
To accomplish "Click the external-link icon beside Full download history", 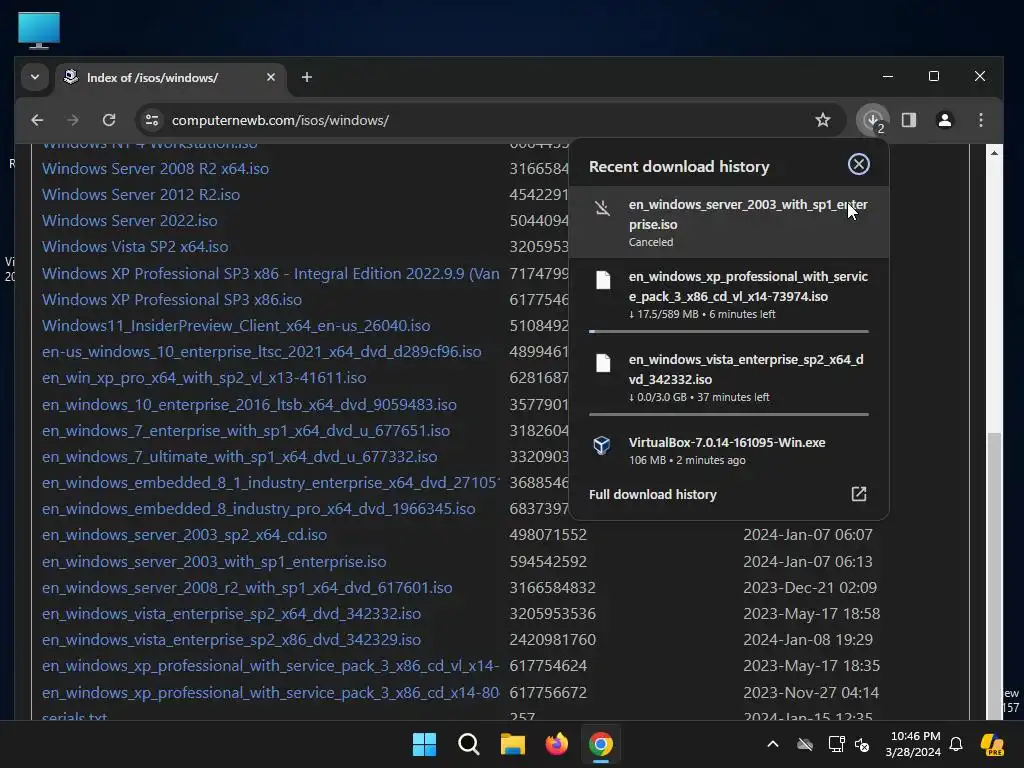I will [x=859, y=494].
